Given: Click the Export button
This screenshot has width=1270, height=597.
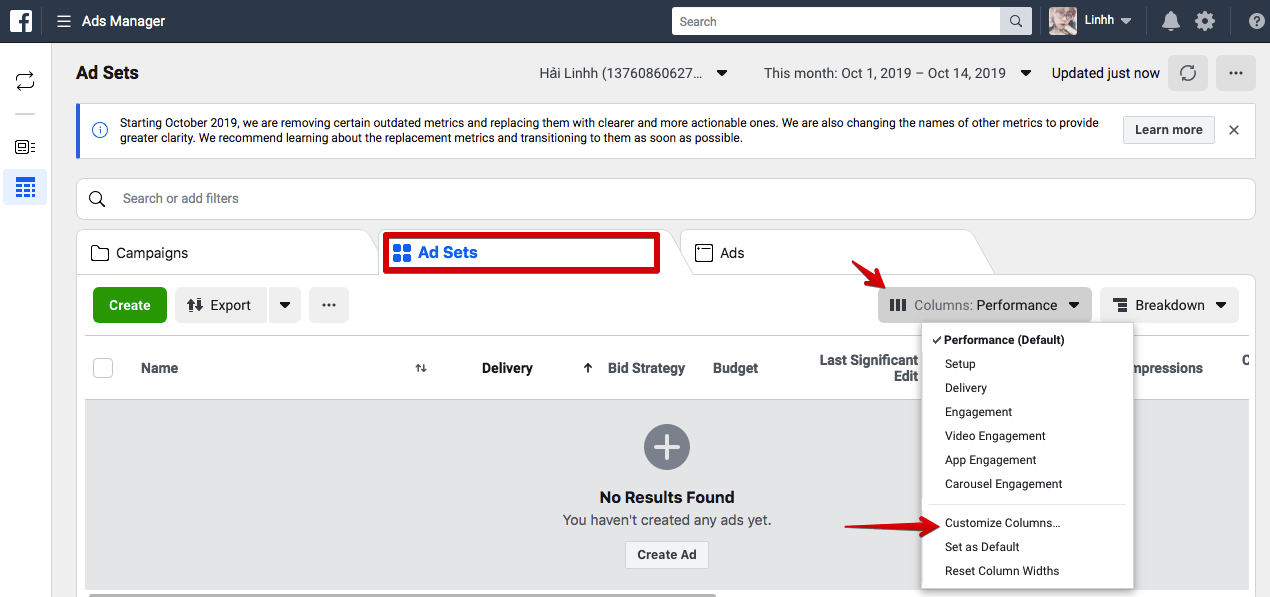Looking at the screenshot, I should (220, 305).
